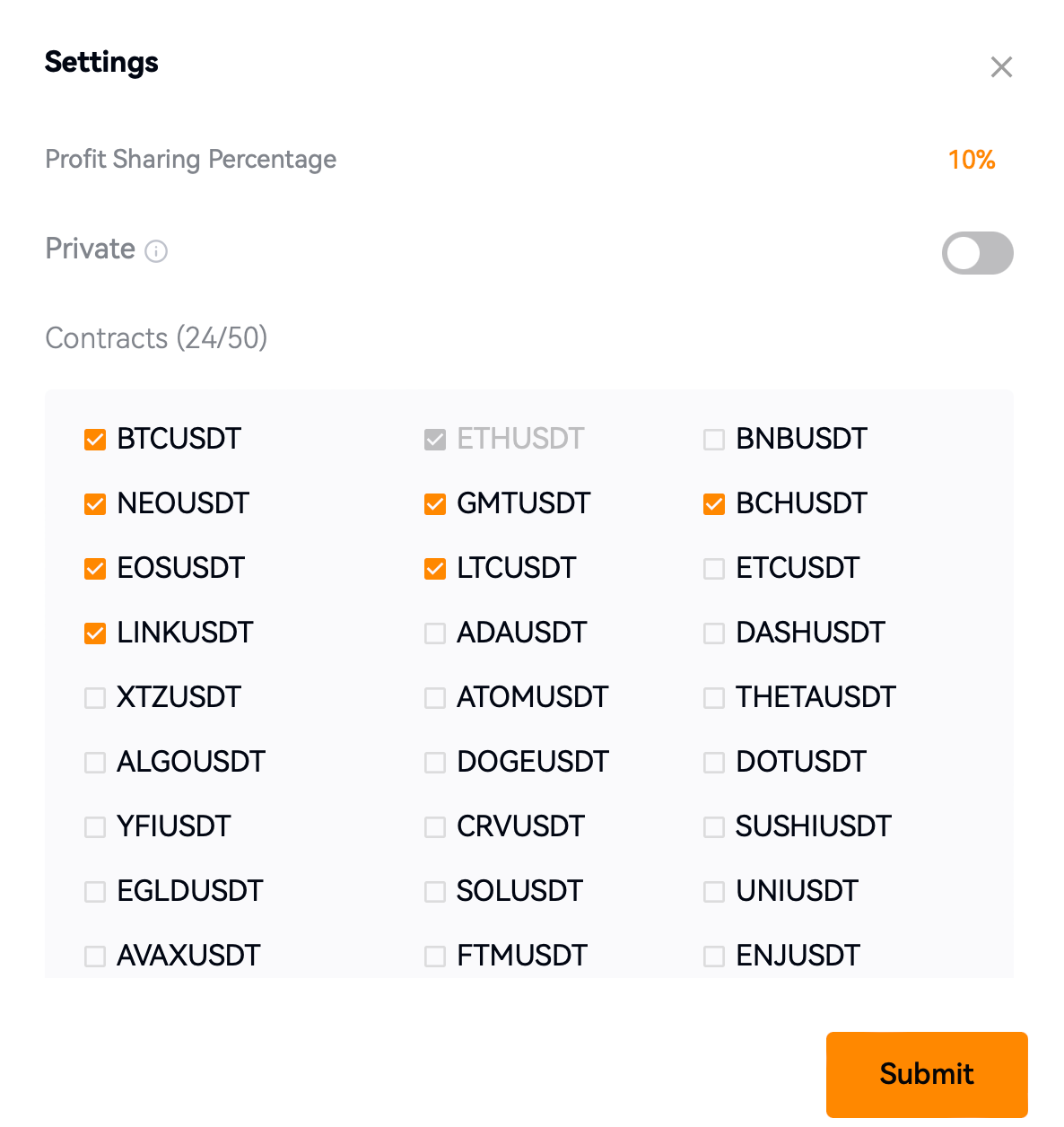The image size is (1064, 1127).
Task: Select the SUSHIUSDT contract checkbox
Action: 714,827
